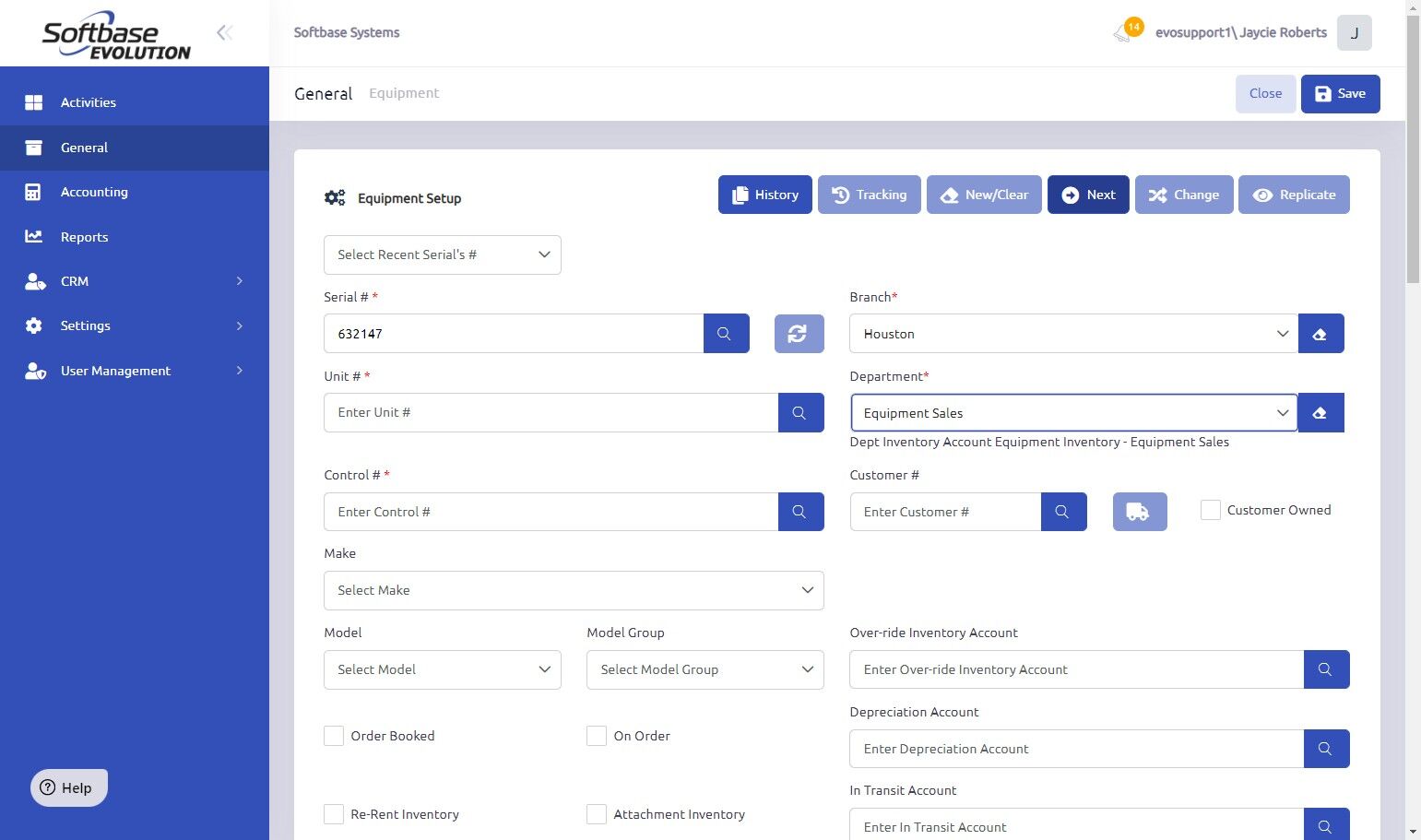Search by Serial # magnifier button
This screenshot has width=1421, height=840.
point(726,334)
